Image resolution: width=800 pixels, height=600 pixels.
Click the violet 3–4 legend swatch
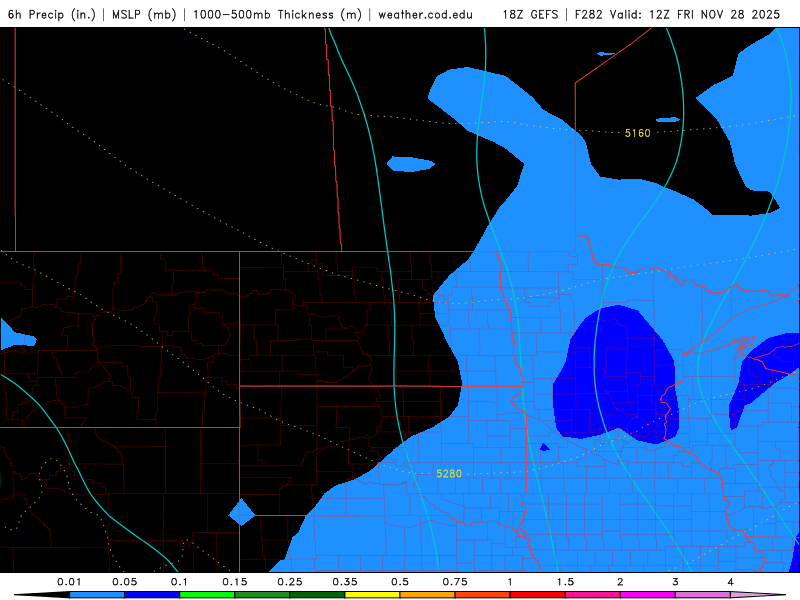703,595
